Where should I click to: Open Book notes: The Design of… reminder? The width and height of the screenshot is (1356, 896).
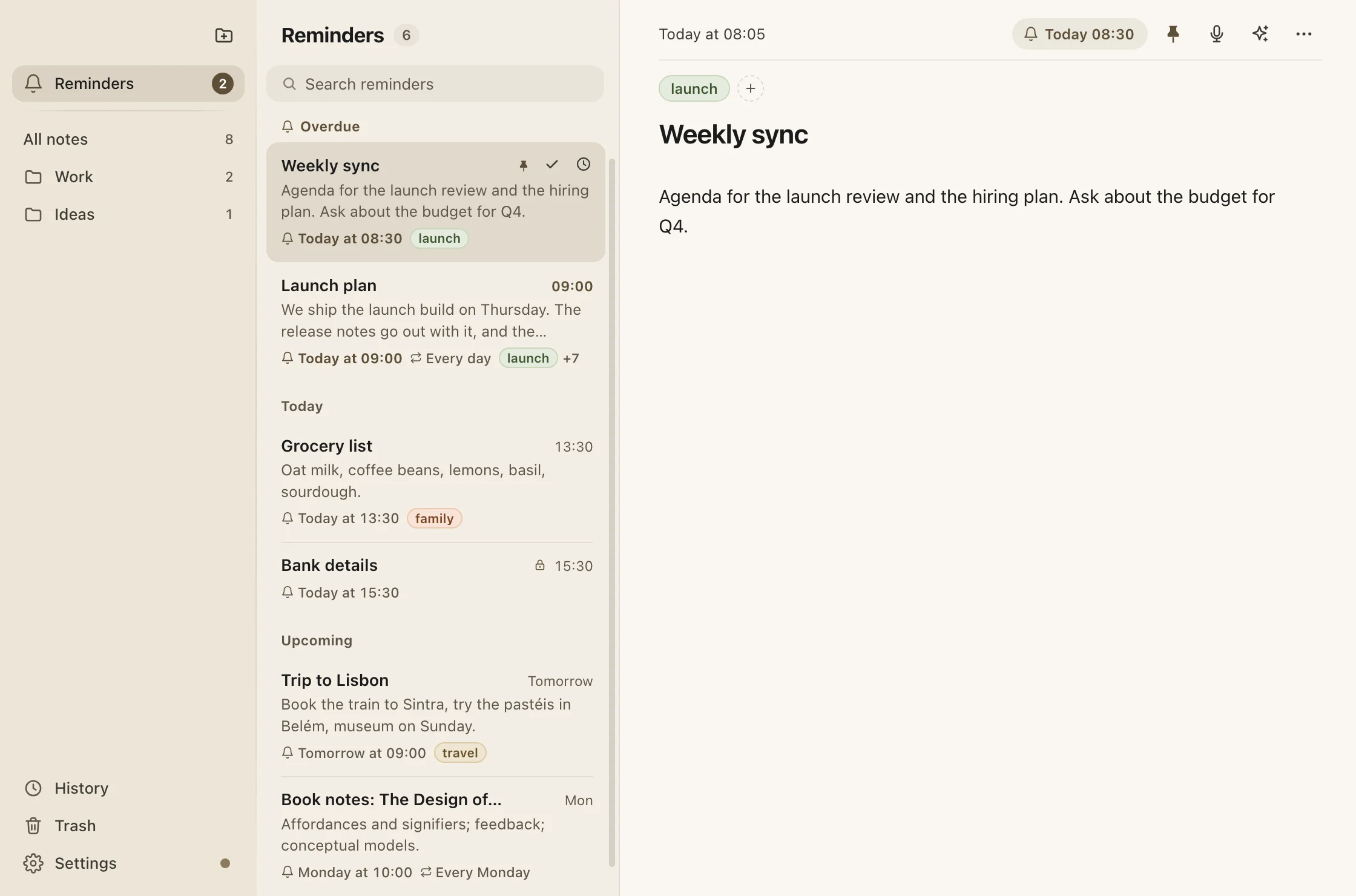[436, 835]
